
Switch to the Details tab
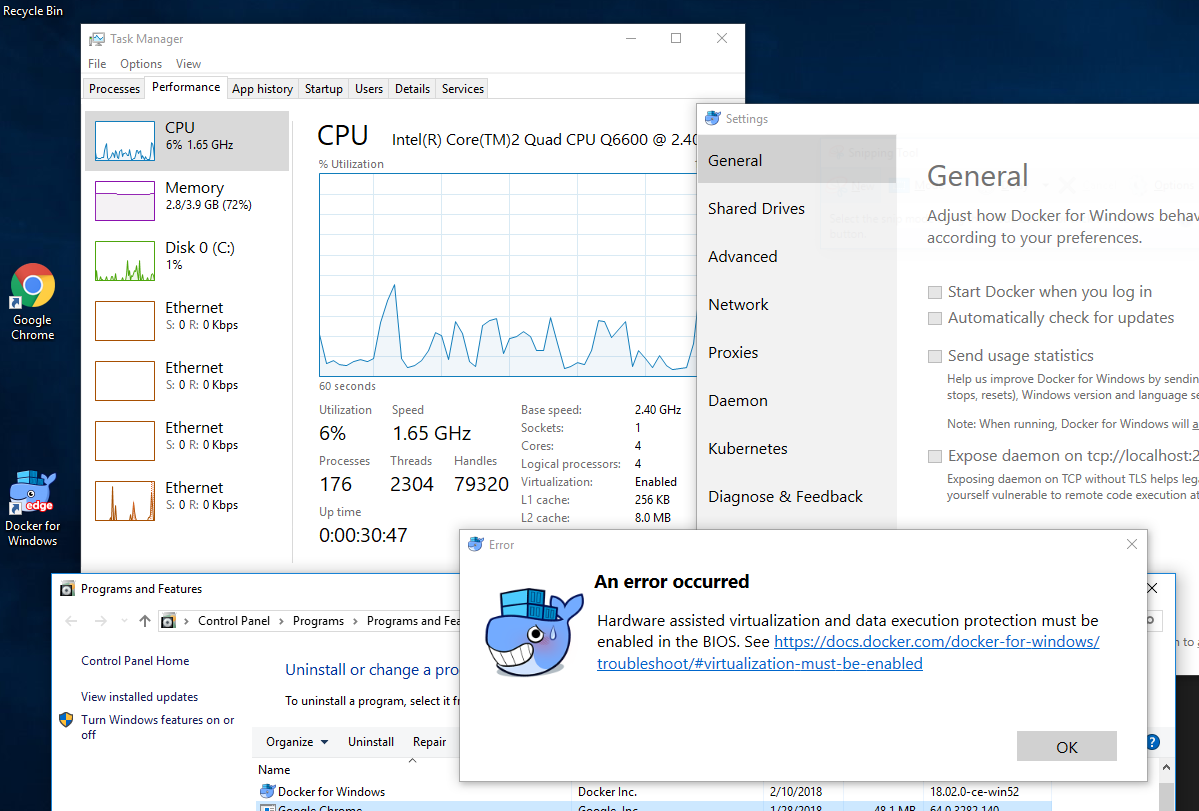(412, 89)
